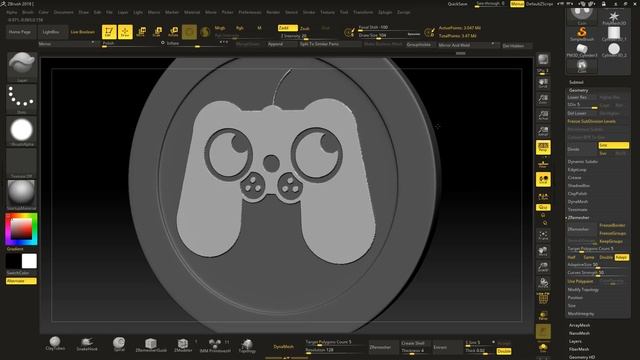Select the PolyMesh3D star tool
The width and height of the screenshot is (640, 360).
click(x=613, y=18)
